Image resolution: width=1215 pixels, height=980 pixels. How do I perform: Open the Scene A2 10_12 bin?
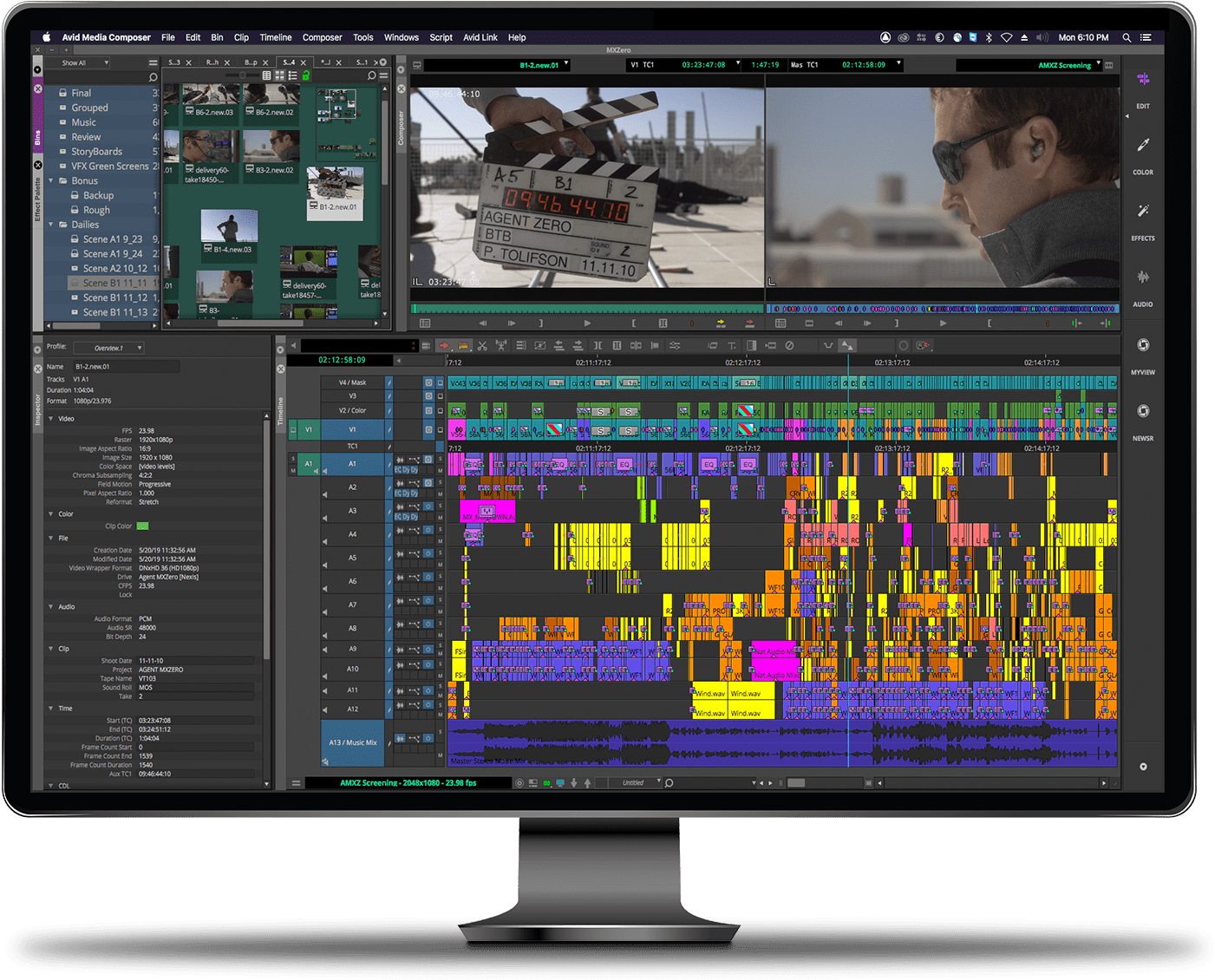114,269
